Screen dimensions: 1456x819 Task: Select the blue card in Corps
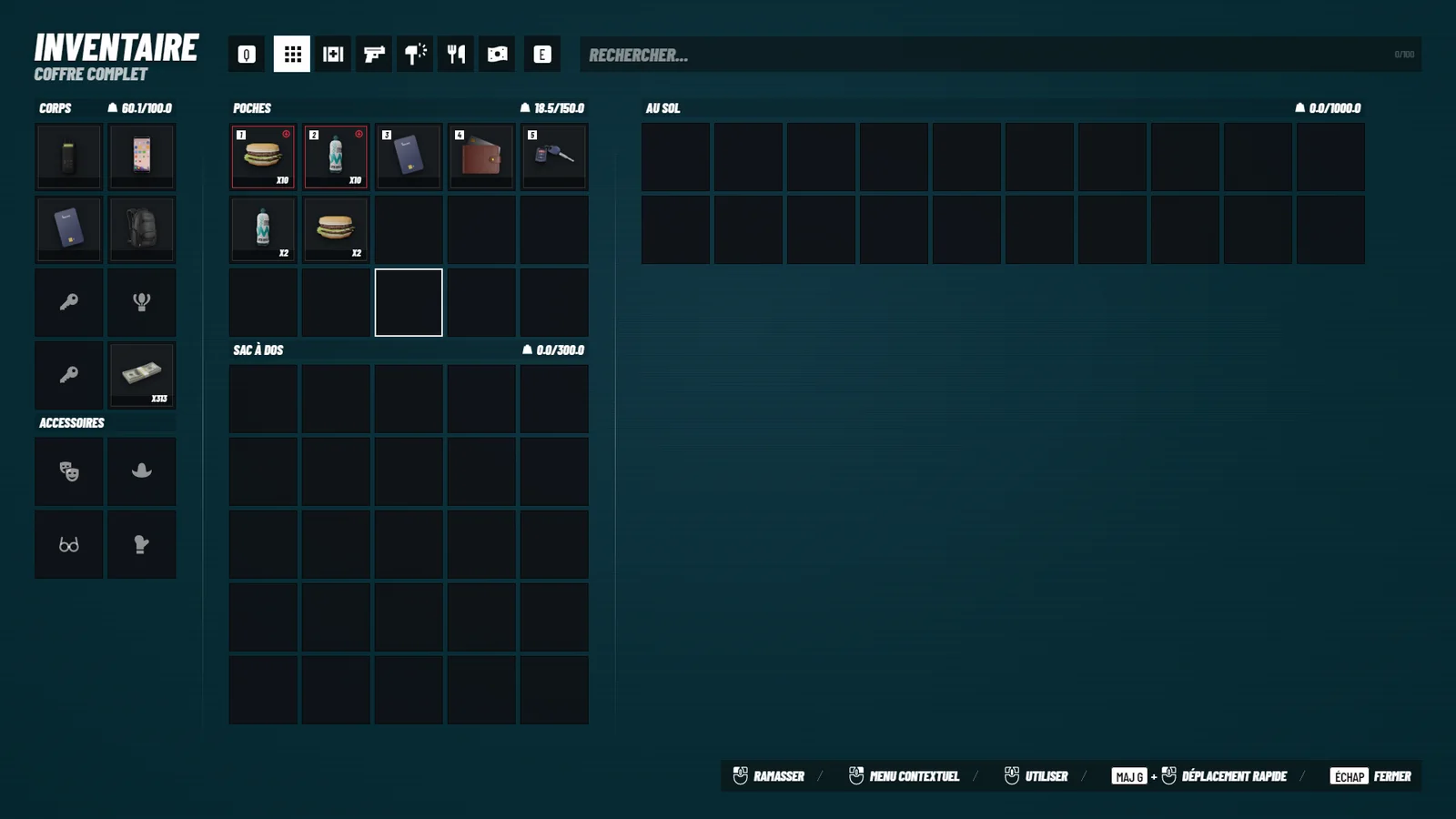tap(69, 229)
